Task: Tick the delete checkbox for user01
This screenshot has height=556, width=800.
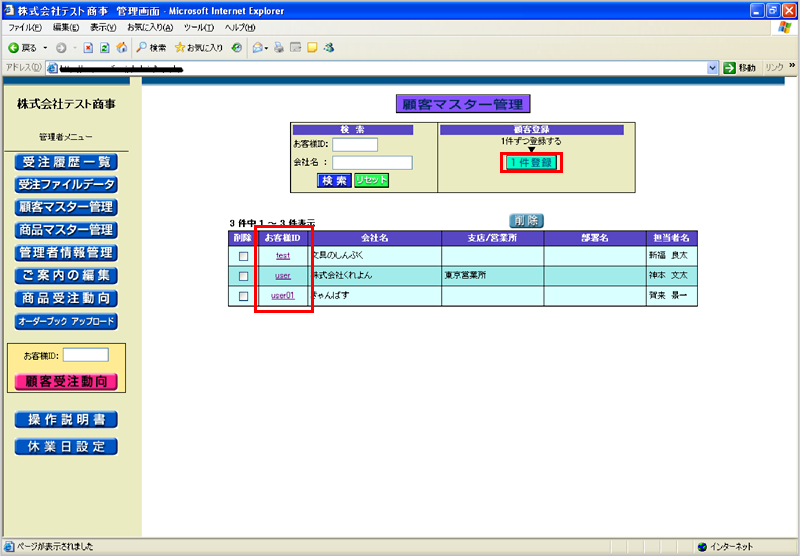Action: pyautogui.click(x=243, y=296)
